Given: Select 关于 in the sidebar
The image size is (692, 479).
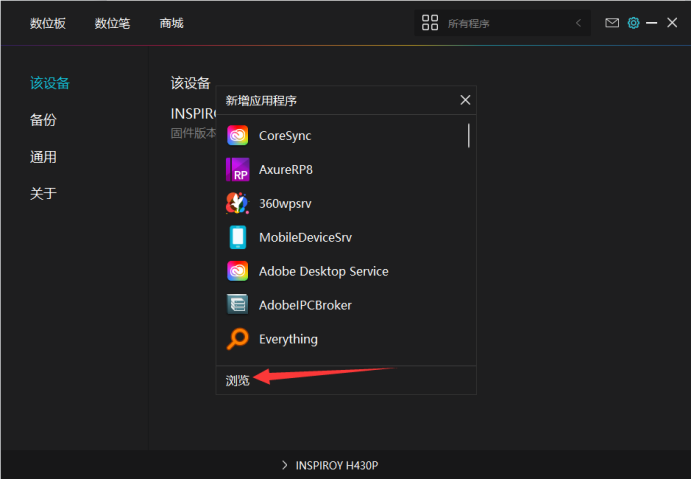Looking at the screenshot, I should pos(43,193).
